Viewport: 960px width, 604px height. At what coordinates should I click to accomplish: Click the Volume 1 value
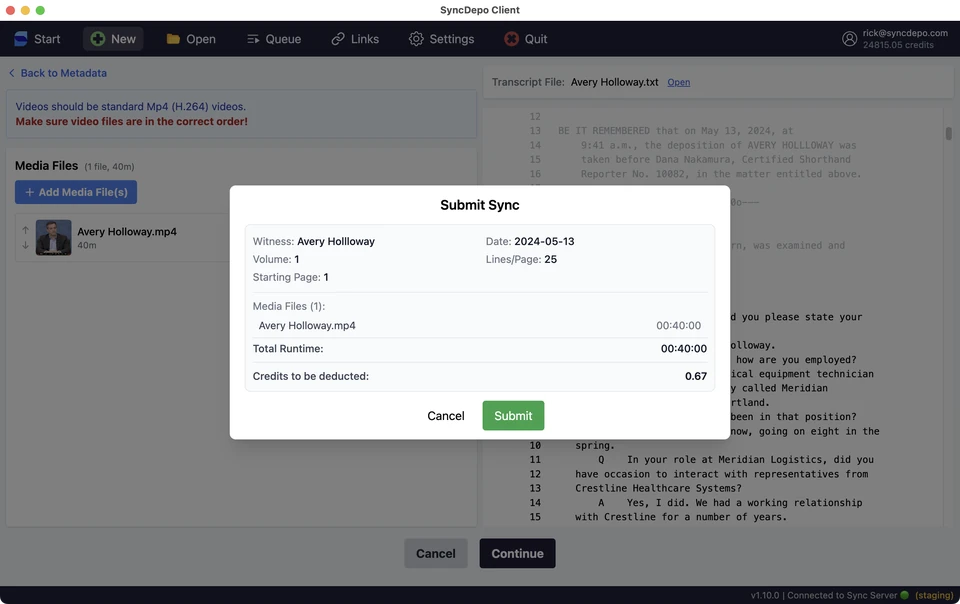click(x=297, y=259)
